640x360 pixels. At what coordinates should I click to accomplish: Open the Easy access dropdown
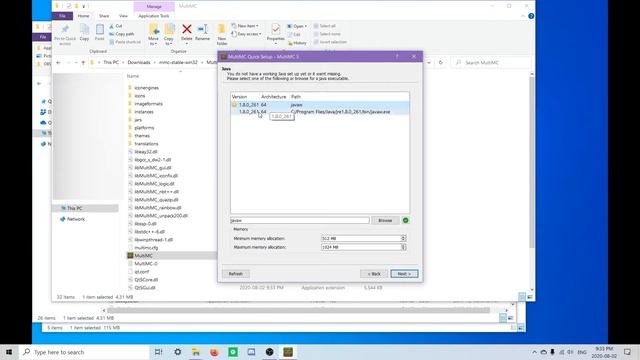246,34
